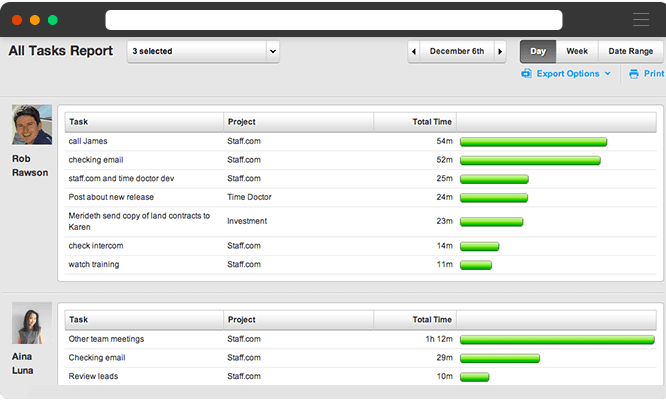Click Aina Luna's Project column header

click(298, 320)
